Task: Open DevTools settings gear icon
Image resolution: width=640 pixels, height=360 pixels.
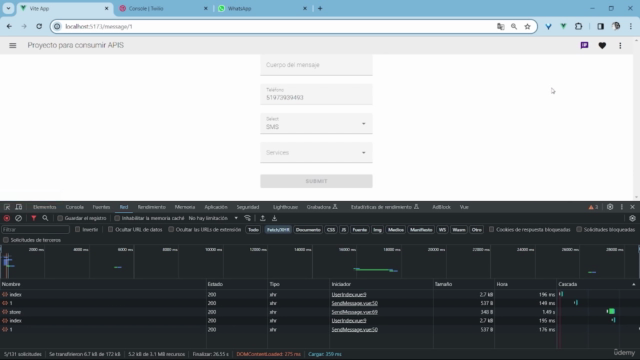Action: (x=610, y=207)
